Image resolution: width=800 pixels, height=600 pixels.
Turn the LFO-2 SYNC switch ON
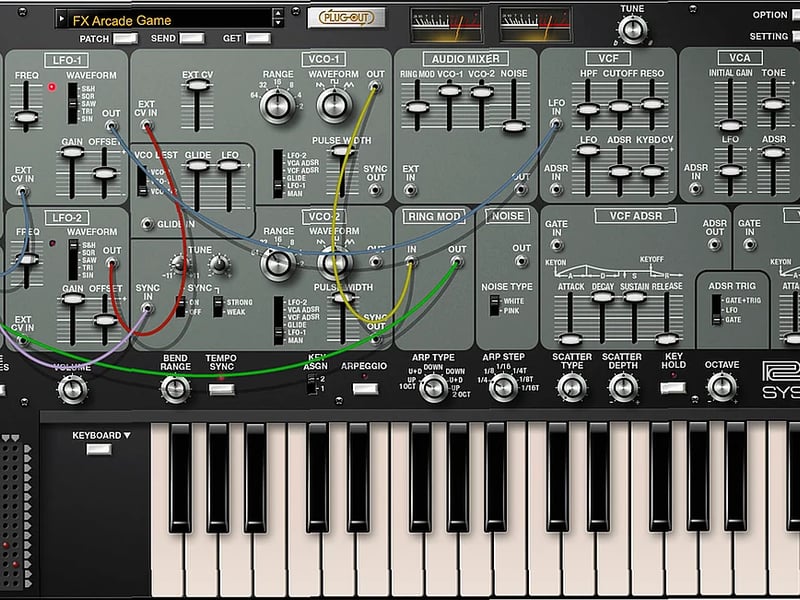[x=180, y=301]
